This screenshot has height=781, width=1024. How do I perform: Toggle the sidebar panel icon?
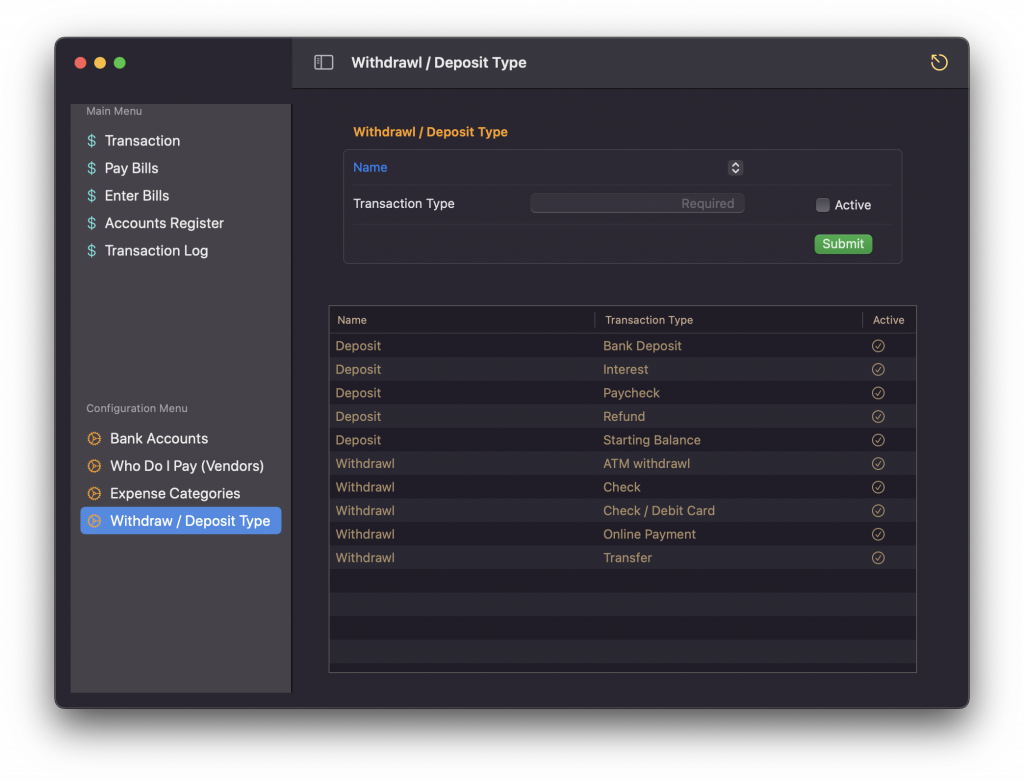pyautogui.click(x=323, y=62)
